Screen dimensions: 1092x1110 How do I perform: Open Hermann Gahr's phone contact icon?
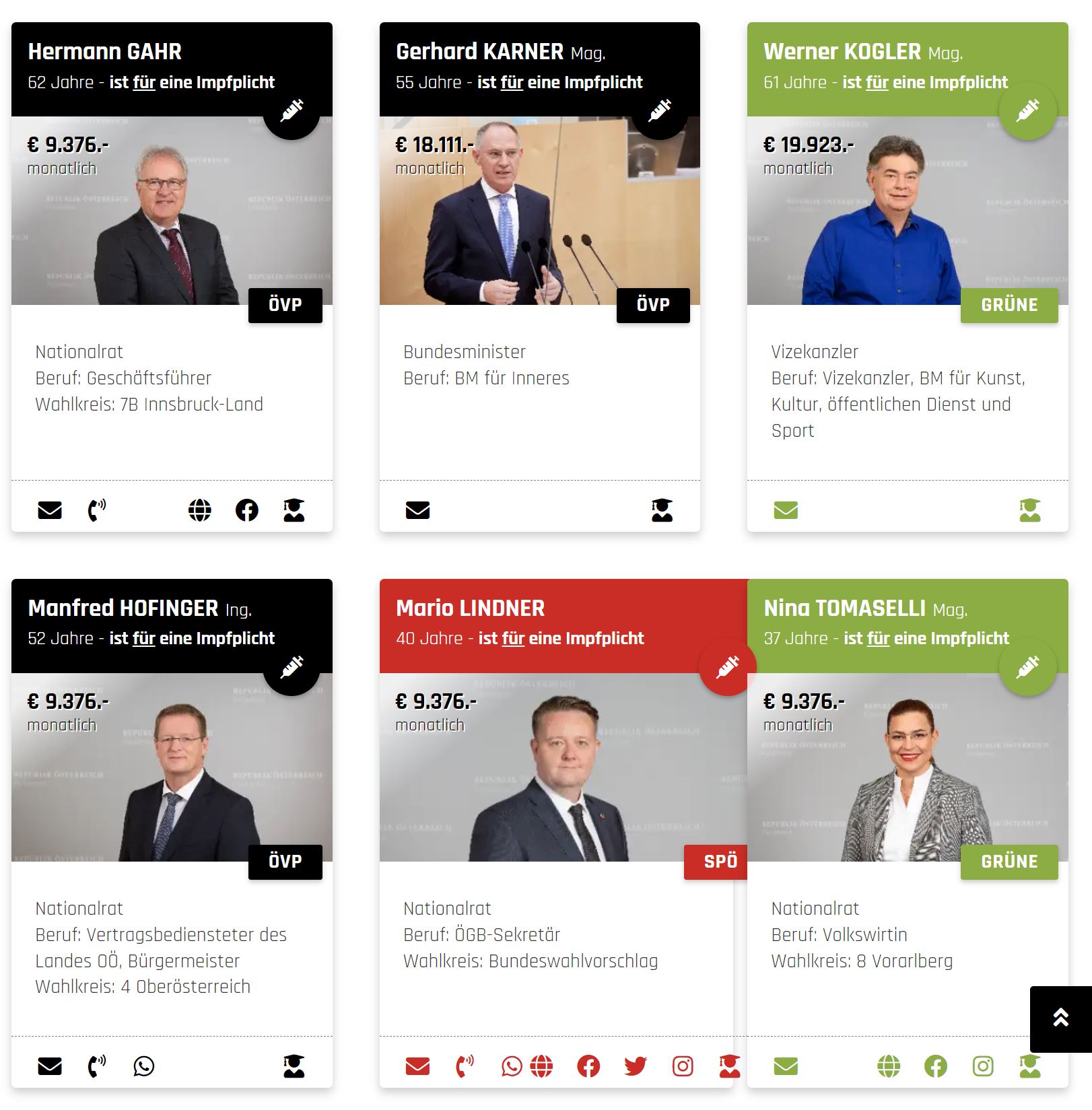97,510
